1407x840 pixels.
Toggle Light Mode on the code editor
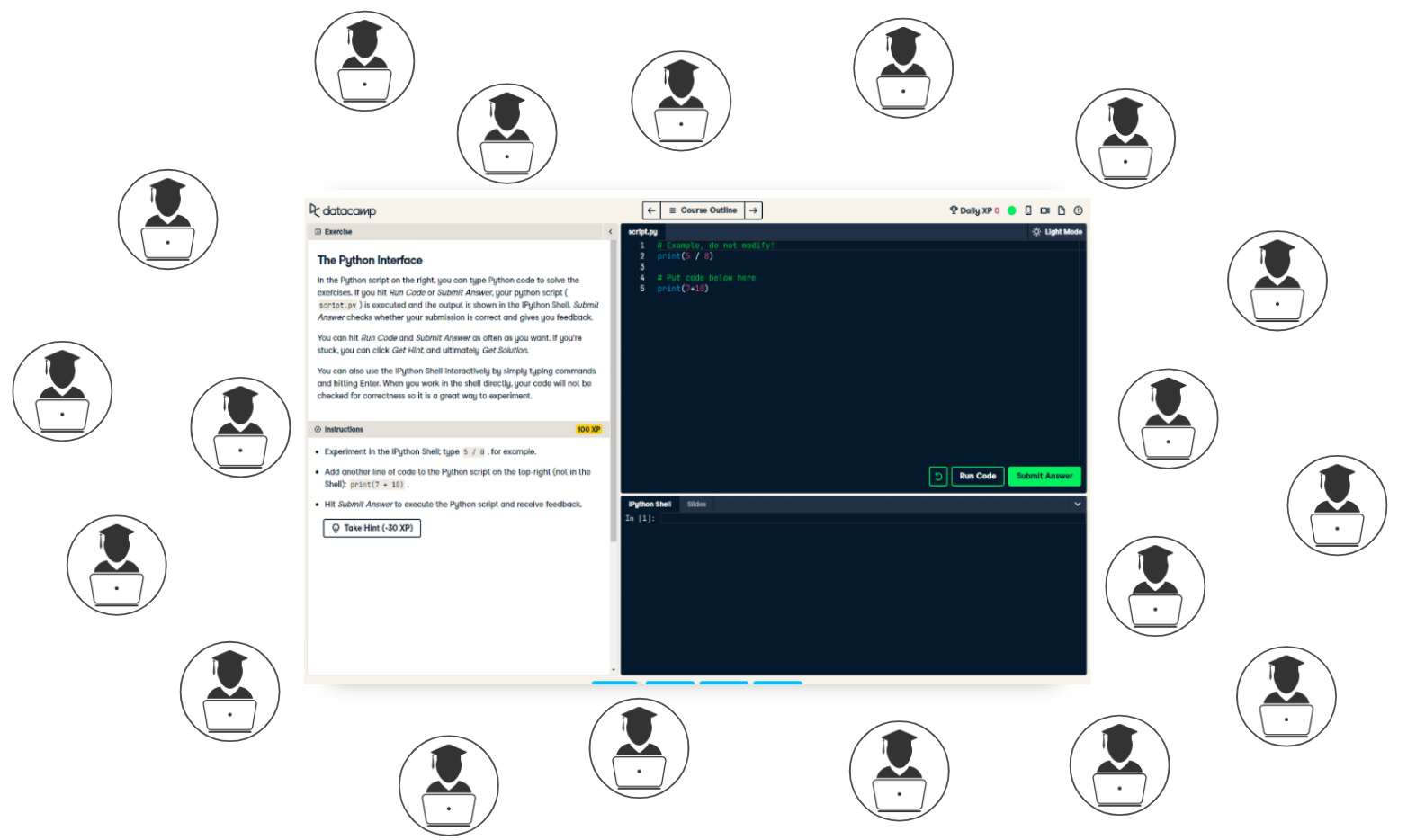1055,231
